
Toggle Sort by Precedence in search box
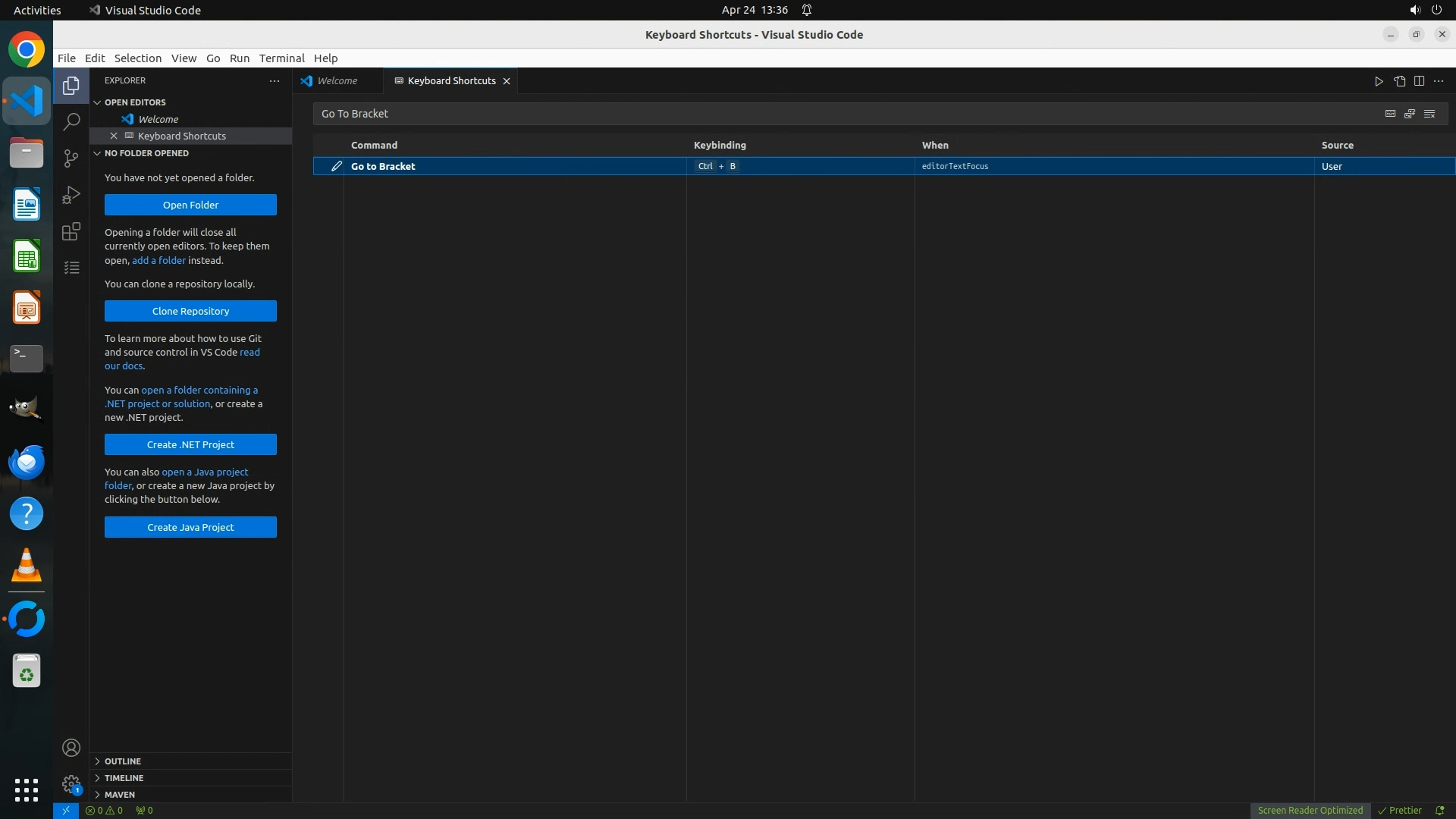tap(1410, 114)
